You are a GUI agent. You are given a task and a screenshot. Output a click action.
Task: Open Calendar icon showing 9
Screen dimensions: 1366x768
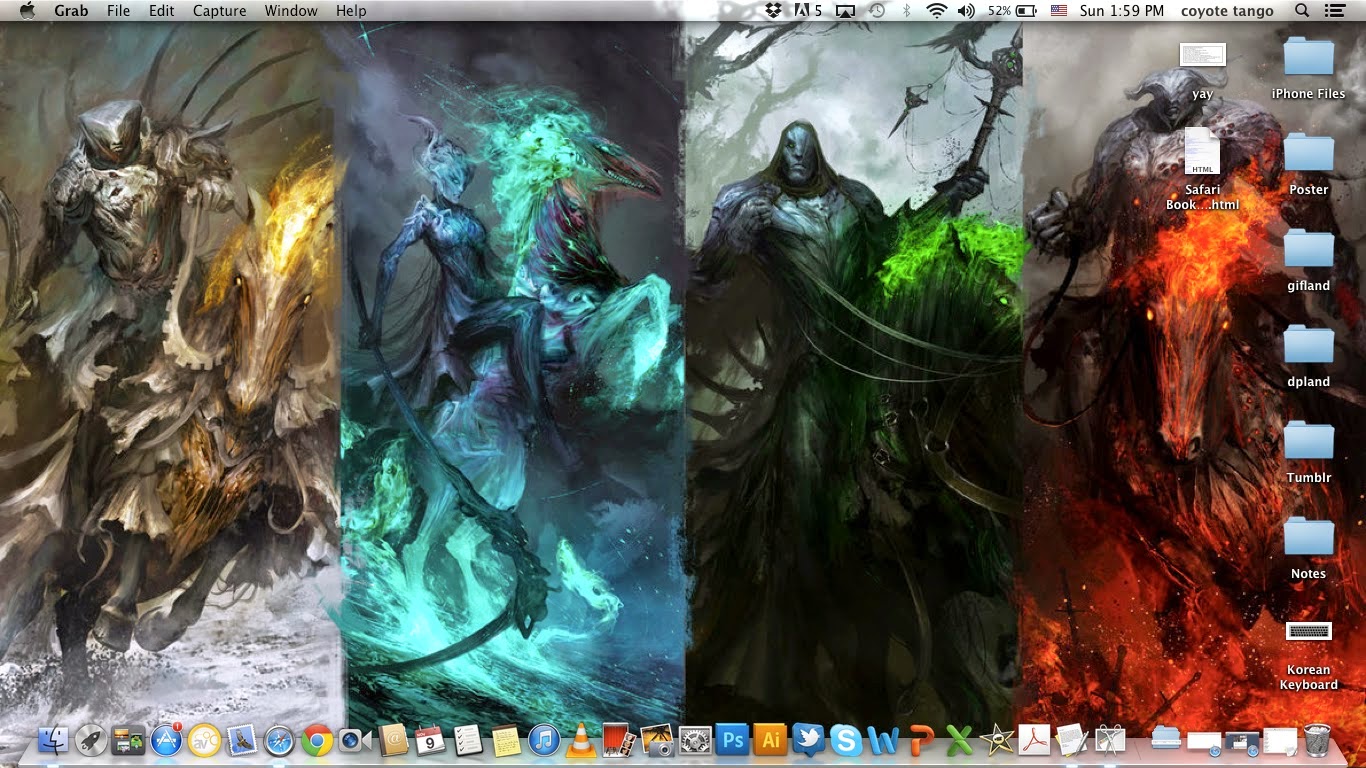(x=430, y=740)
